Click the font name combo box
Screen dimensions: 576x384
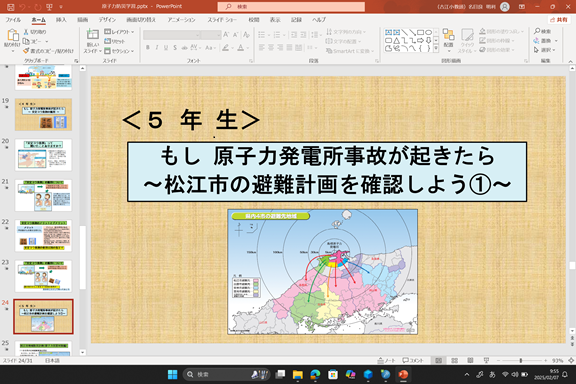172,35
